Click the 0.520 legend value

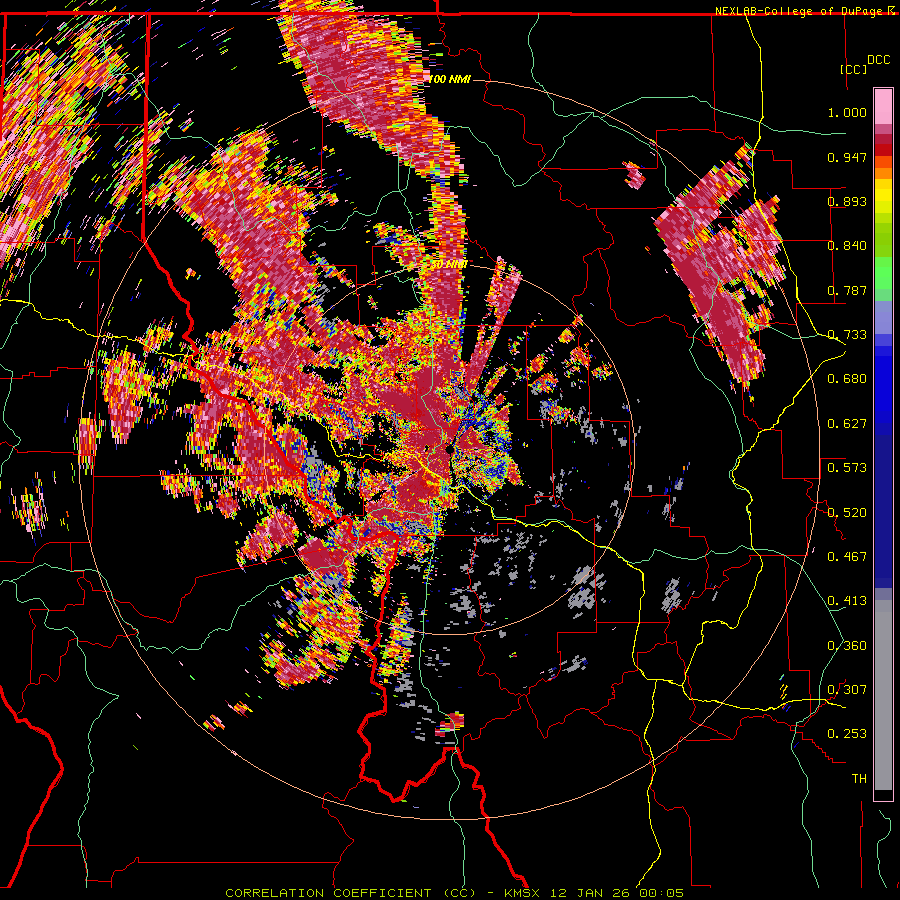[847, 513]
